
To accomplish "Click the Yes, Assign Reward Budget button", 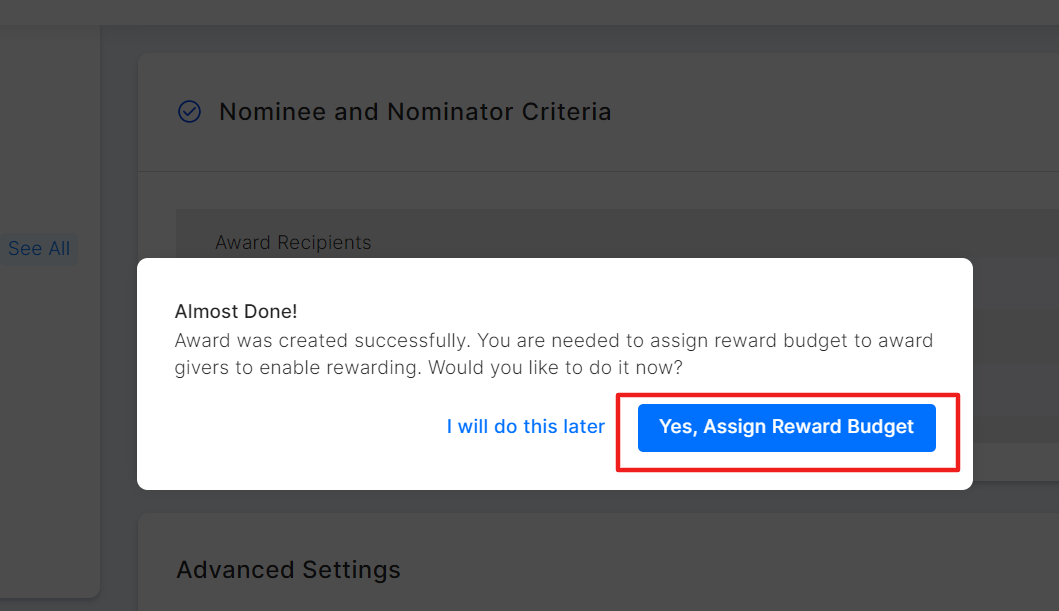I will click(x=786, y=427).
